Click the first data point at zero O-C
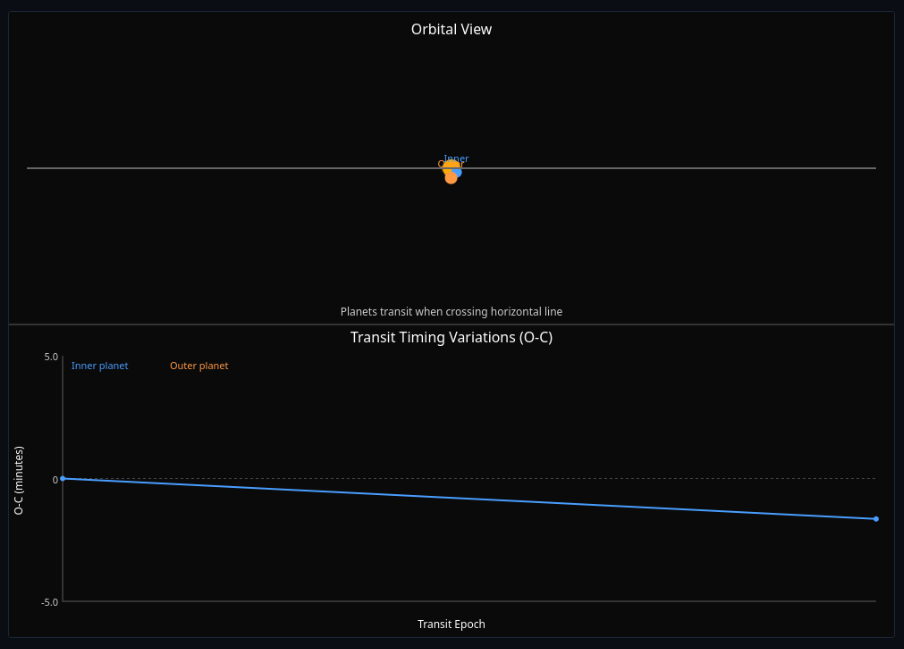 (x=62, y=478)
